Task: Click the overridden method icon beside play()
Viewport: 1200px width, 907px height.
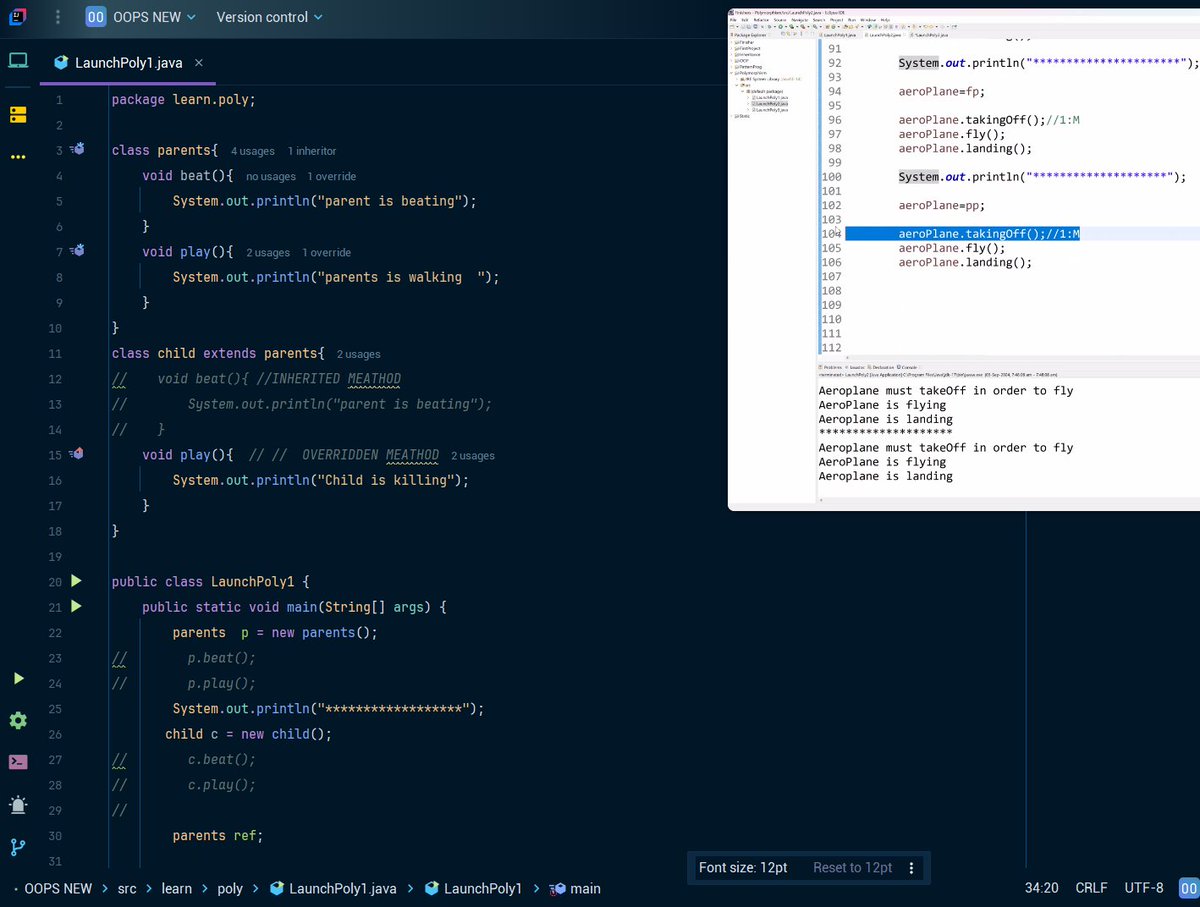Action: [x=77, y=454]
